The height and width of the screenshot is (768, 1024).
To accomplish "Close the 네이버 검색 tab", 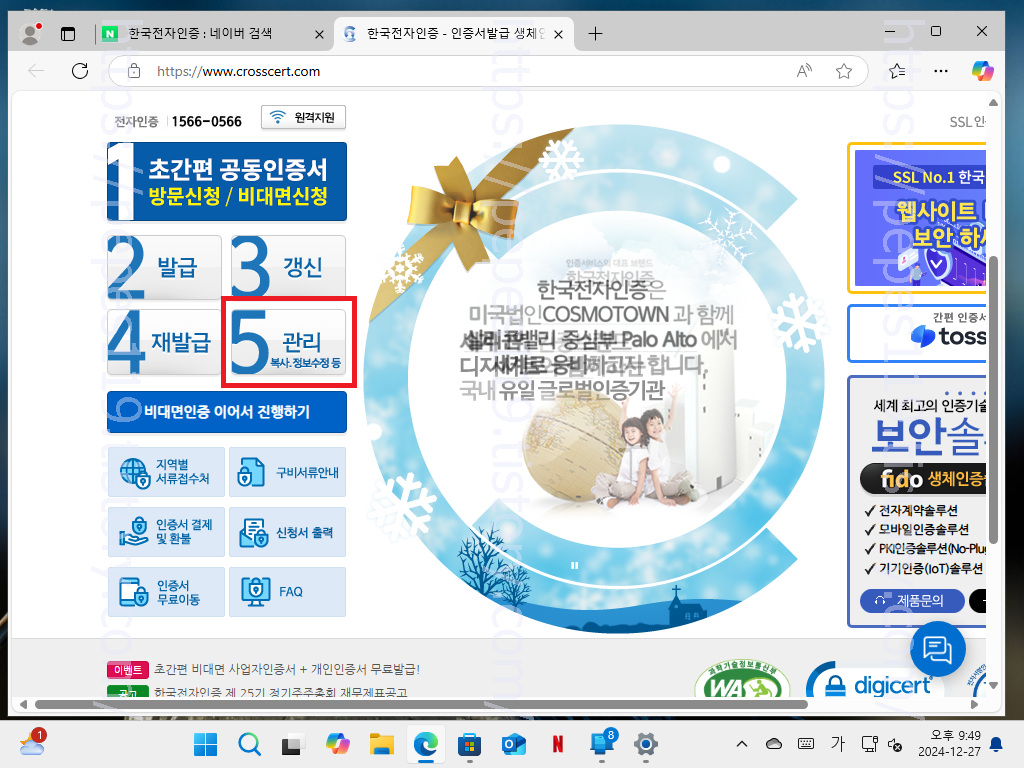I will (x=319, y=35).
